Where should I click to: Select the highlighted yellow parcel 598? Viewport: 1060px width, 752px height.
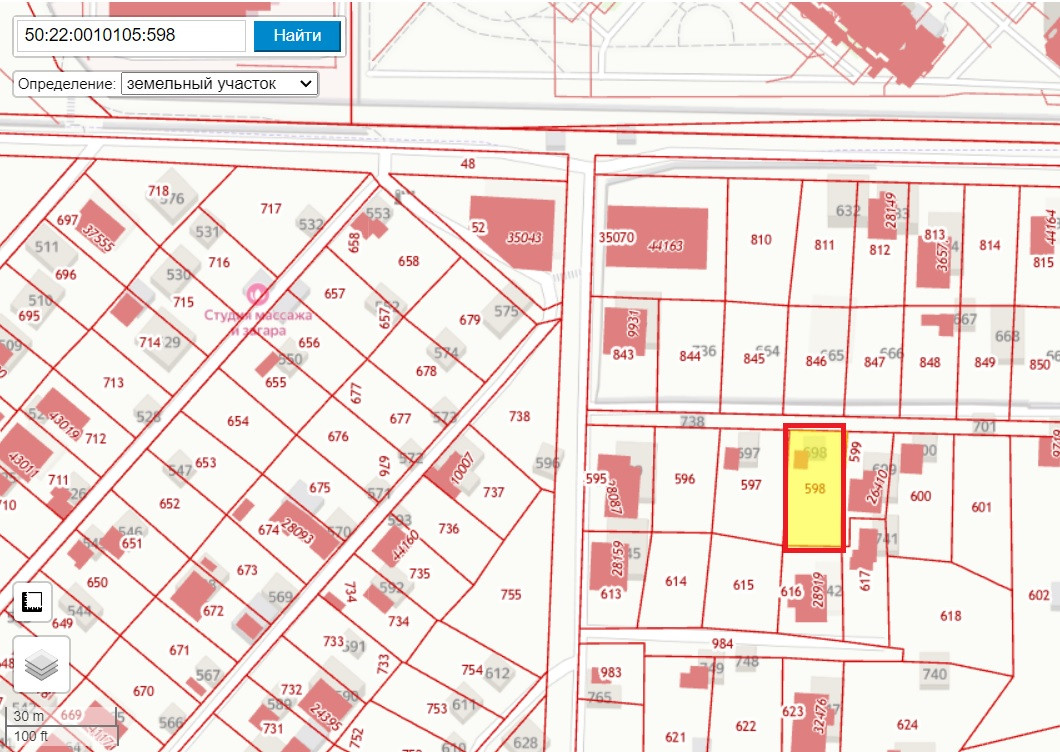815,488
